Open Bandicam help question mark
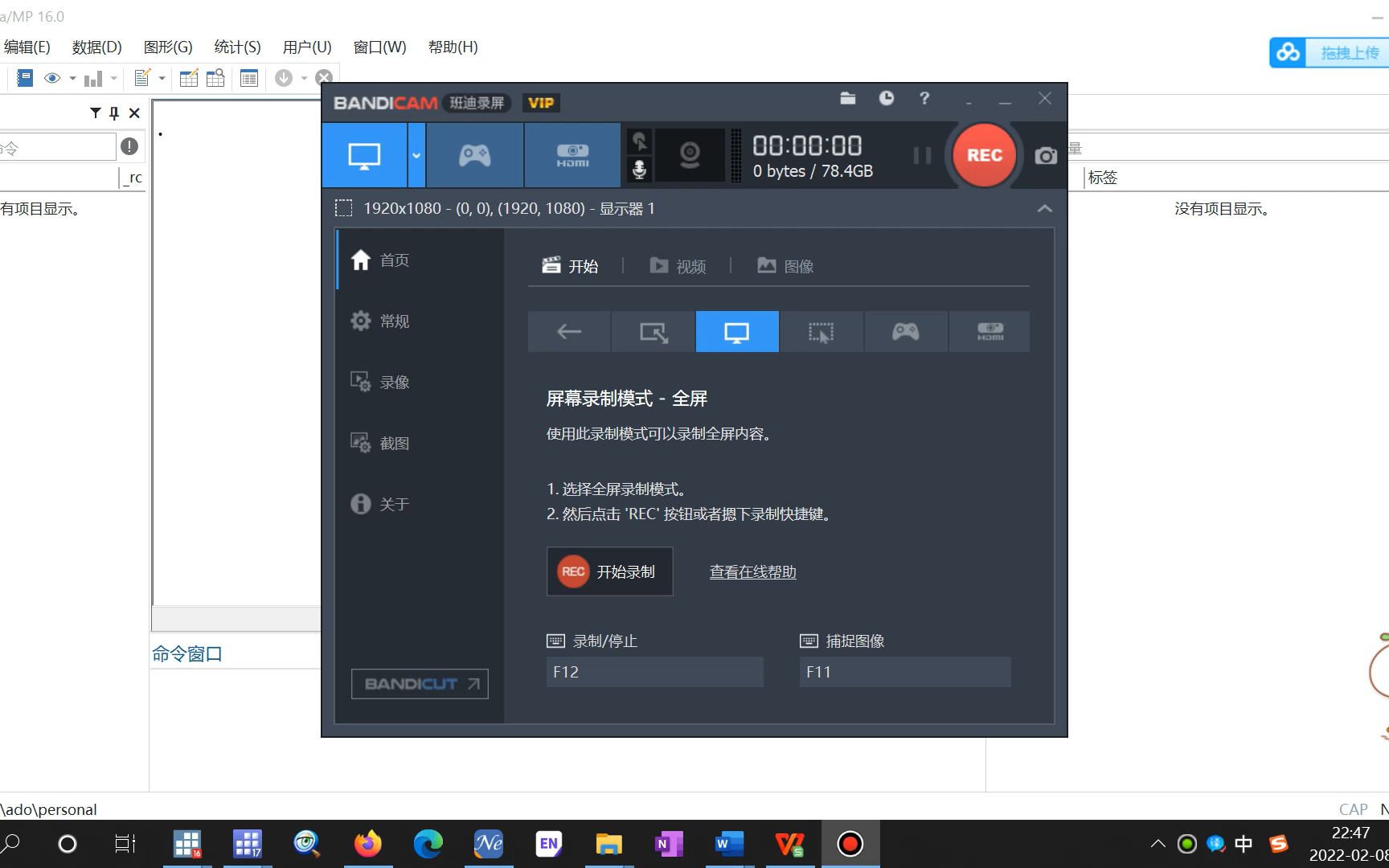This screenshot has width=1389, height=868. tap(924, 98)
